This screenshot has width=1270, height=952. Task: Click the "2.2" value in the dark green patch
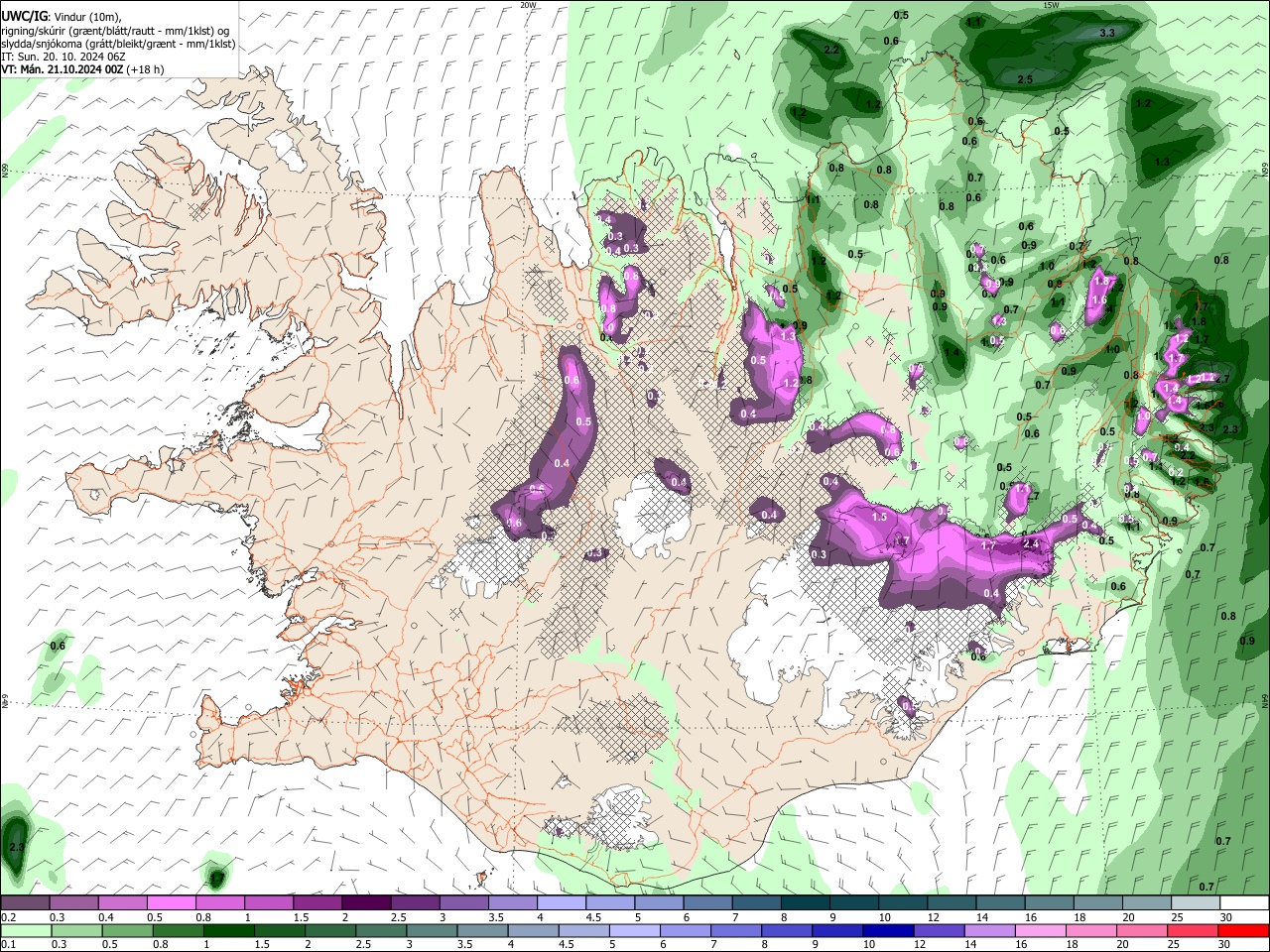[831, 50]
